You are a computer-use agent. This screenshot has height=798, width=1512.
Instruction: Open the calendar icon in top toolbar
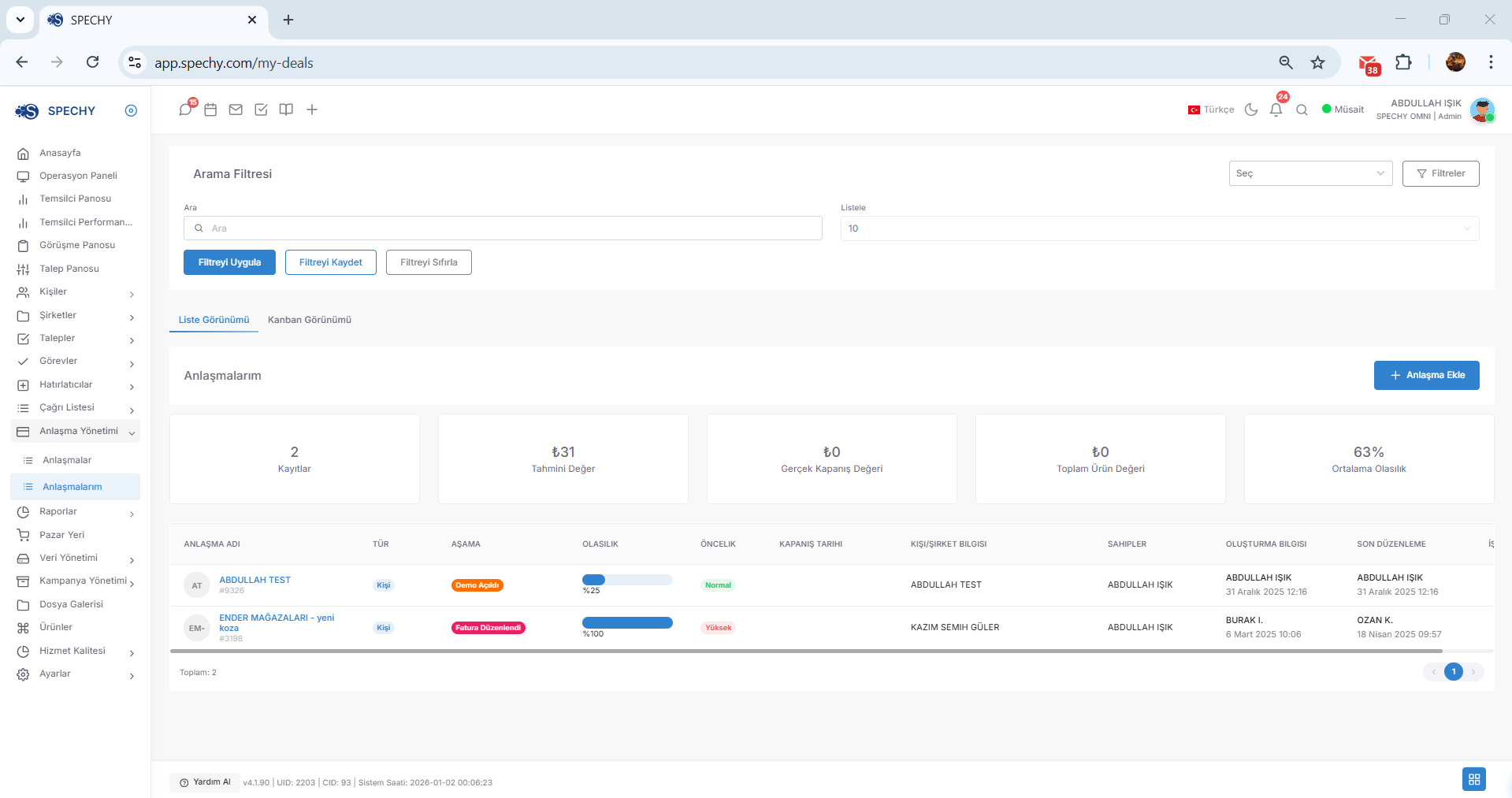pyautogui.click(x=210, y=109)
